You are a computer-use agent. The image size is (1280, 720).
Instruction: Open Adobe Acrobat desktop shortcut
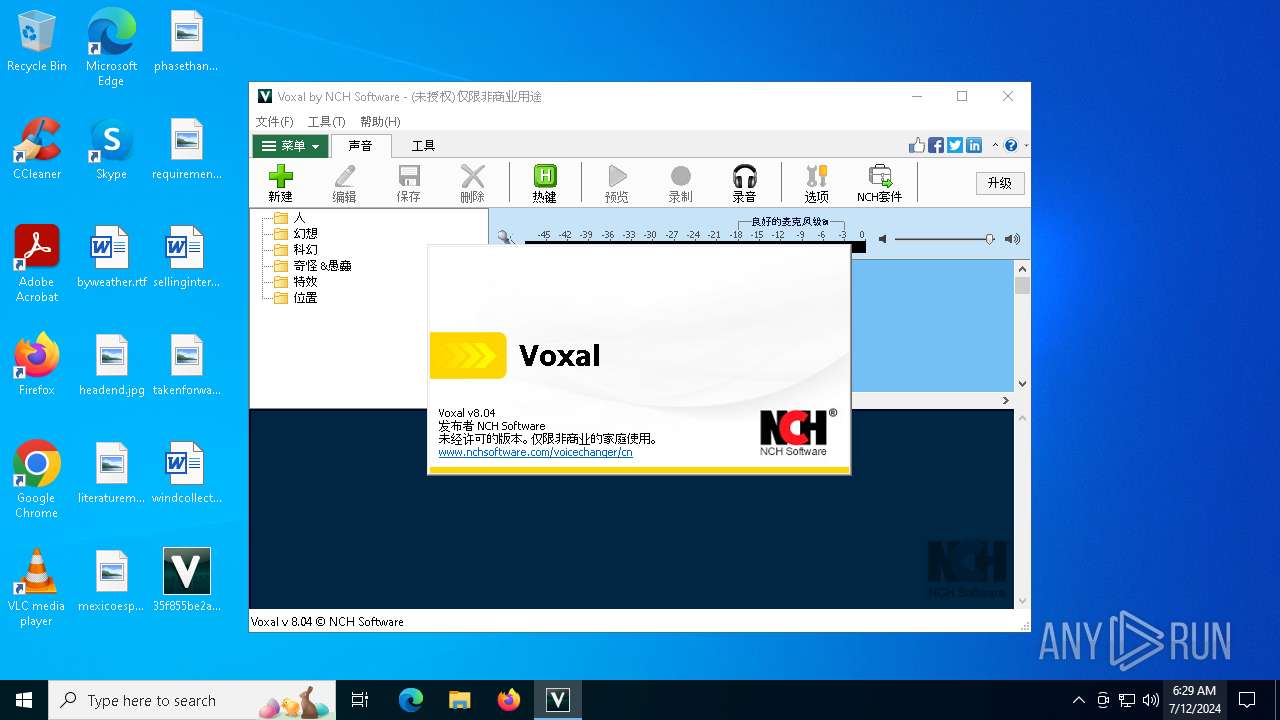point(37,264)
